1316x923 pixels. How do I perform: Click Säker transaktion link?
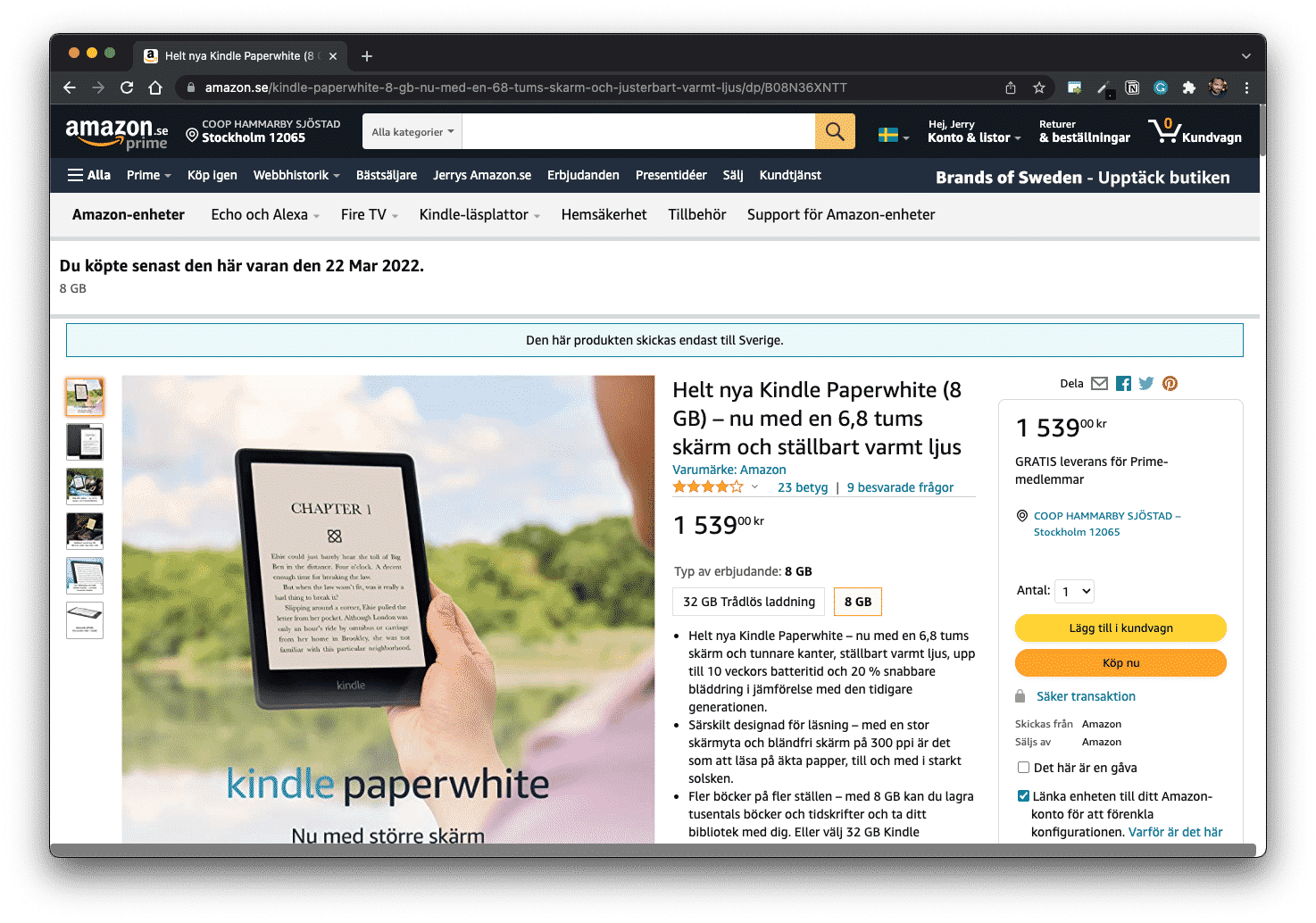tap(1086, 696)
